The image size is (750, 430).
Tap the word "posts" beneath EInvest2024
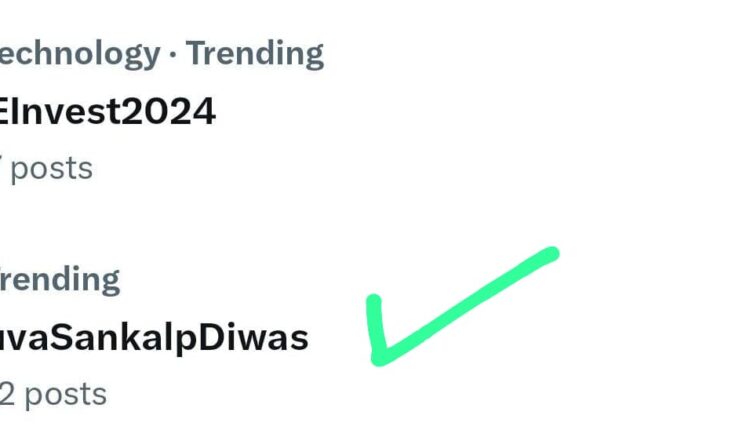coord(52,167)
